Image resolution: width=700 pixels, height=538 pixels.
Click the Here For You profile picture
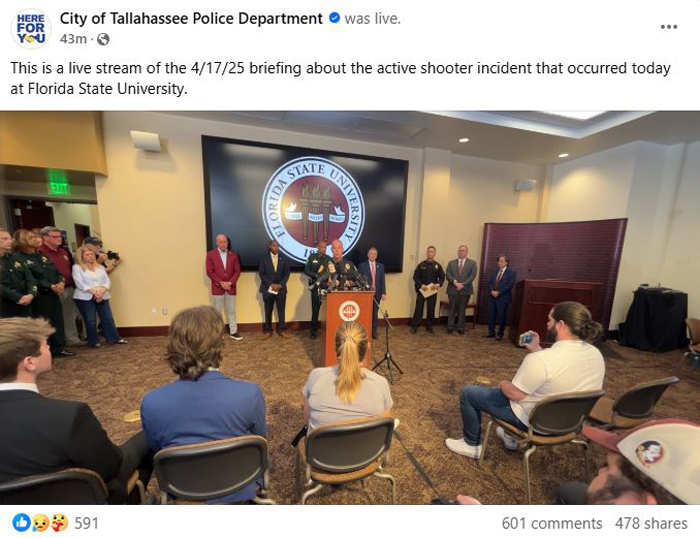(x=30, y=29)
